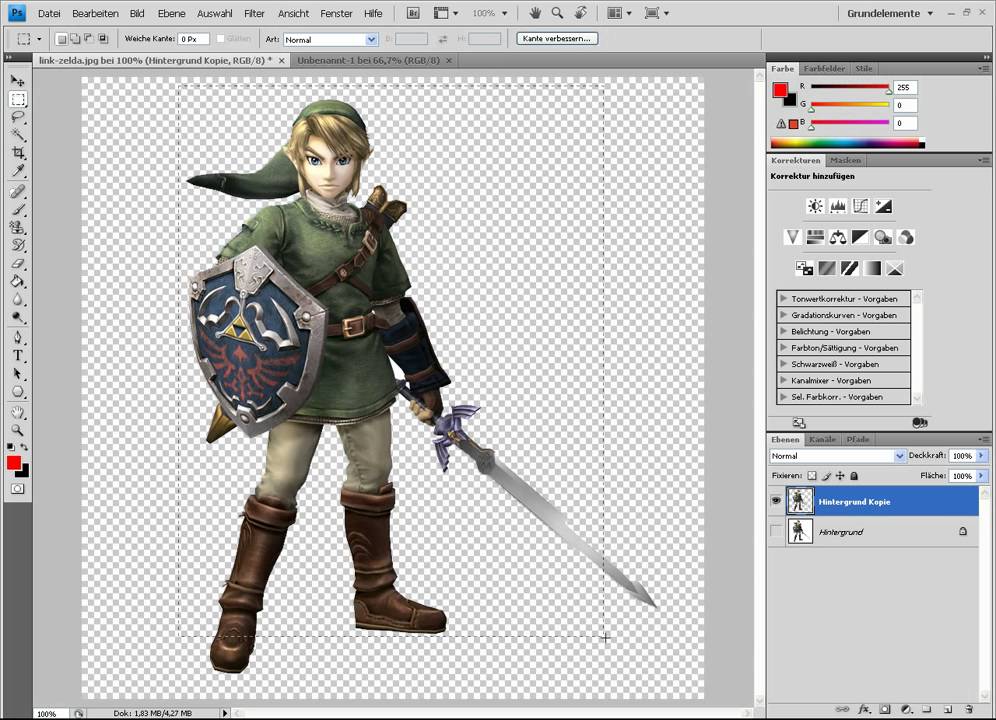Add Exposure adjustment icon
Screen dimensions: 996x720
[884, 206]
